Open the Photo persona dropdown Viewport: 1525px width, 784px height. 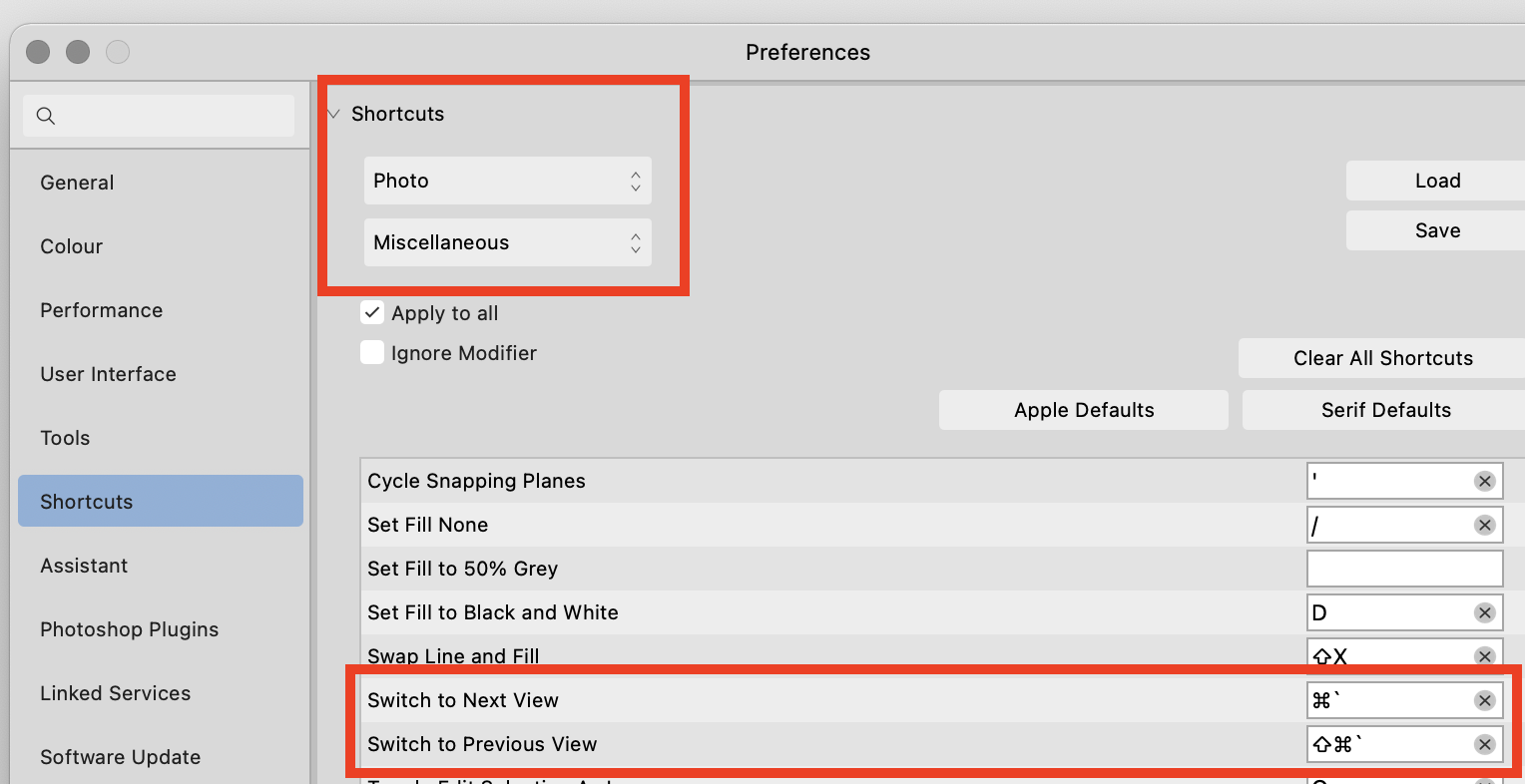507,181
